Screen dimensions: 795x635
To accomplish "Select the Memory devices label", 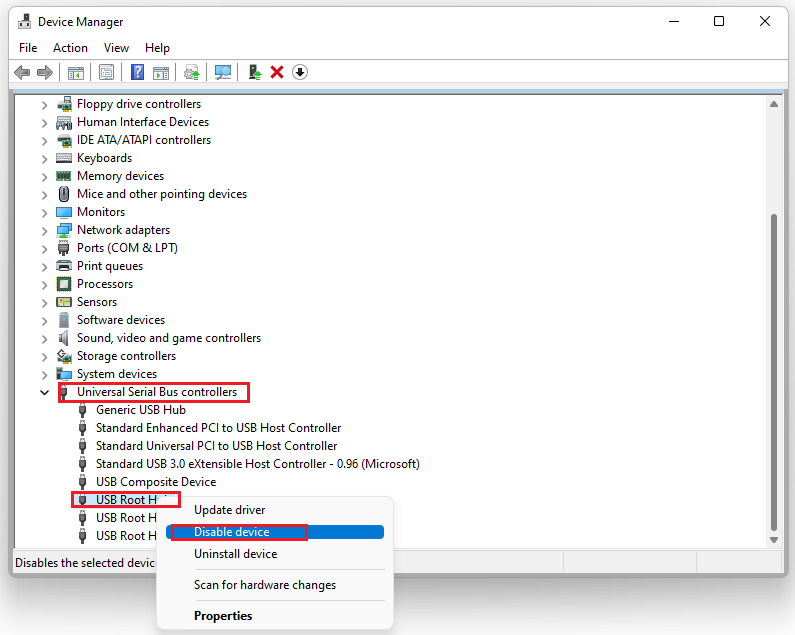I will coord(121,176).
